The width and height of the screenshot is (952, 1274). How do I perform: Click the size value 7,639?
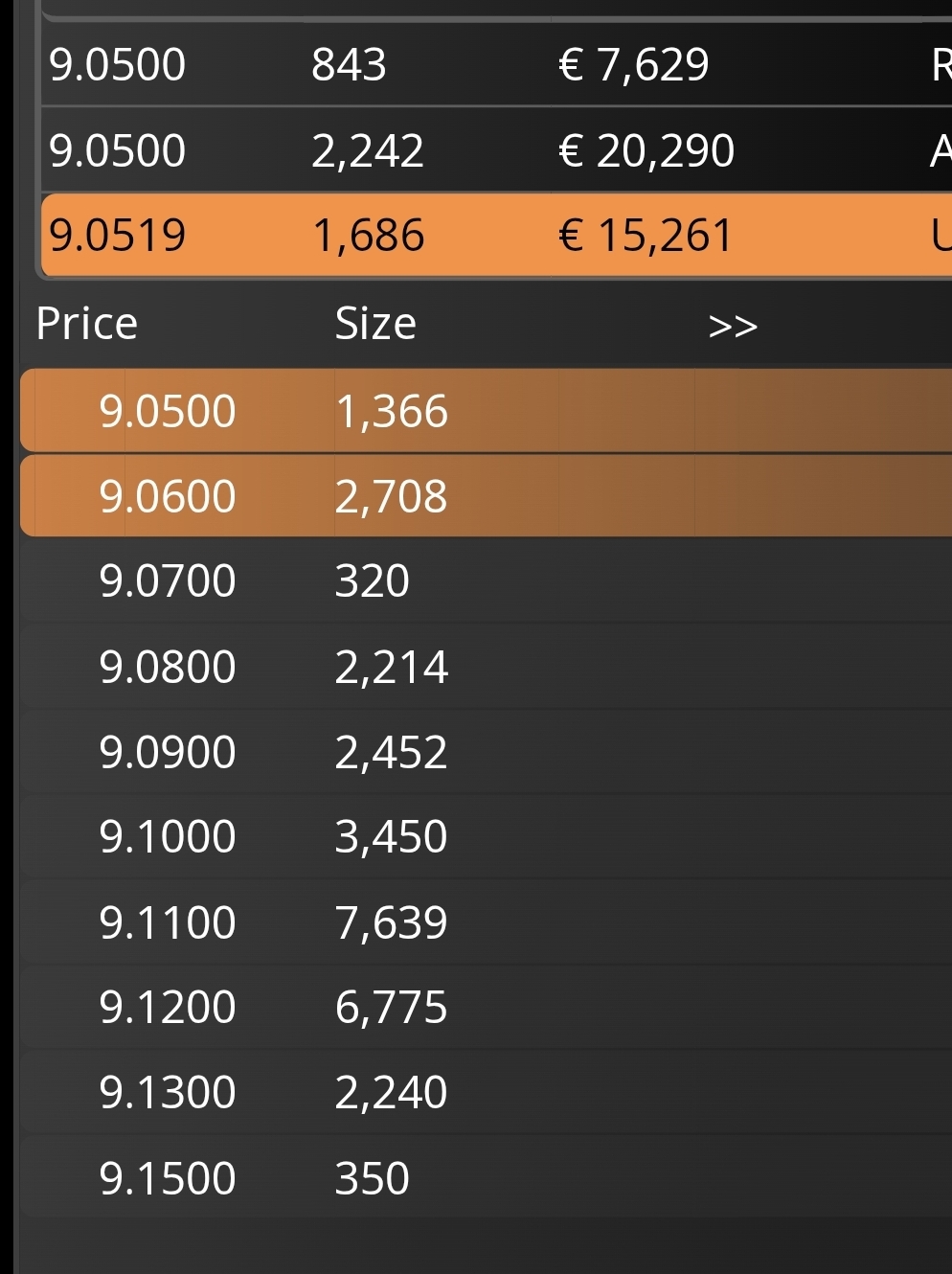[391, 922]
